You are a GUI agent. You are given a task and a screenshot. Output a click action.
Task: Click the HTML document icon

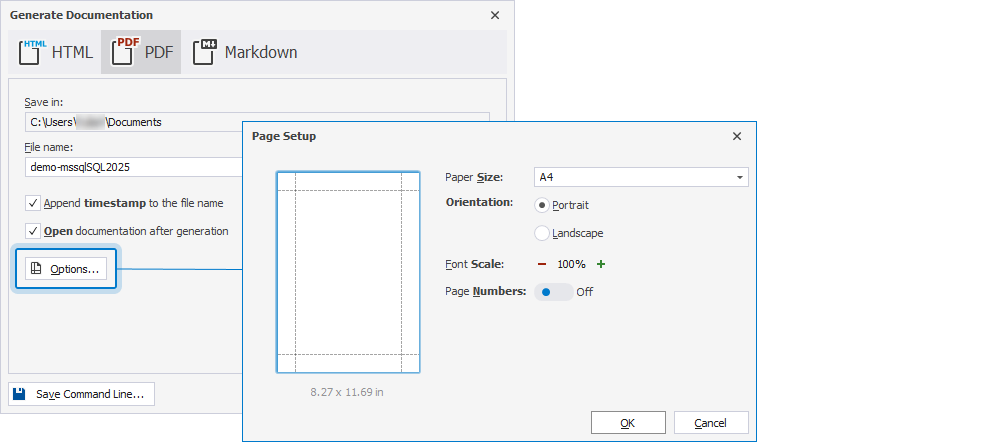point(32,52)
